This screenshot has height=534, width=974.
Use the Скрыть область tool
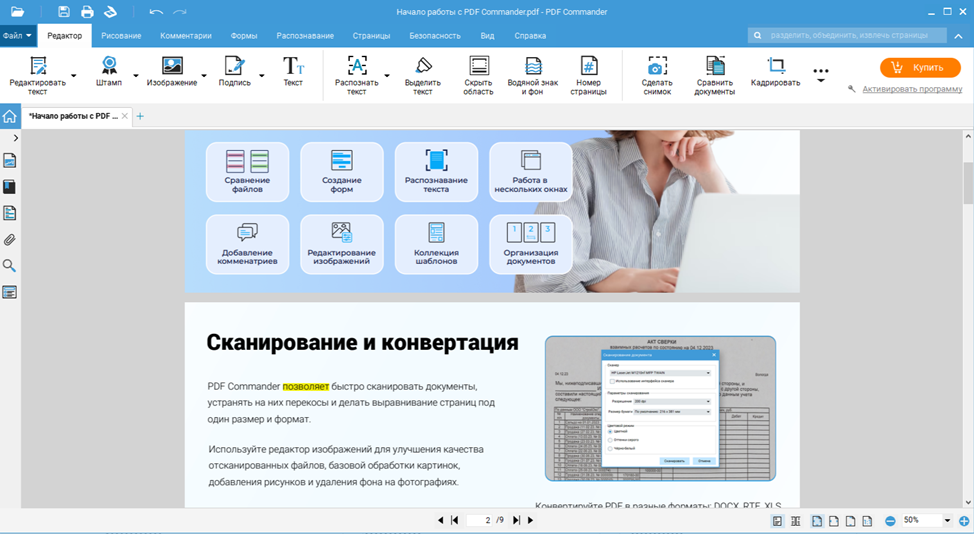(x=478, y=75)
